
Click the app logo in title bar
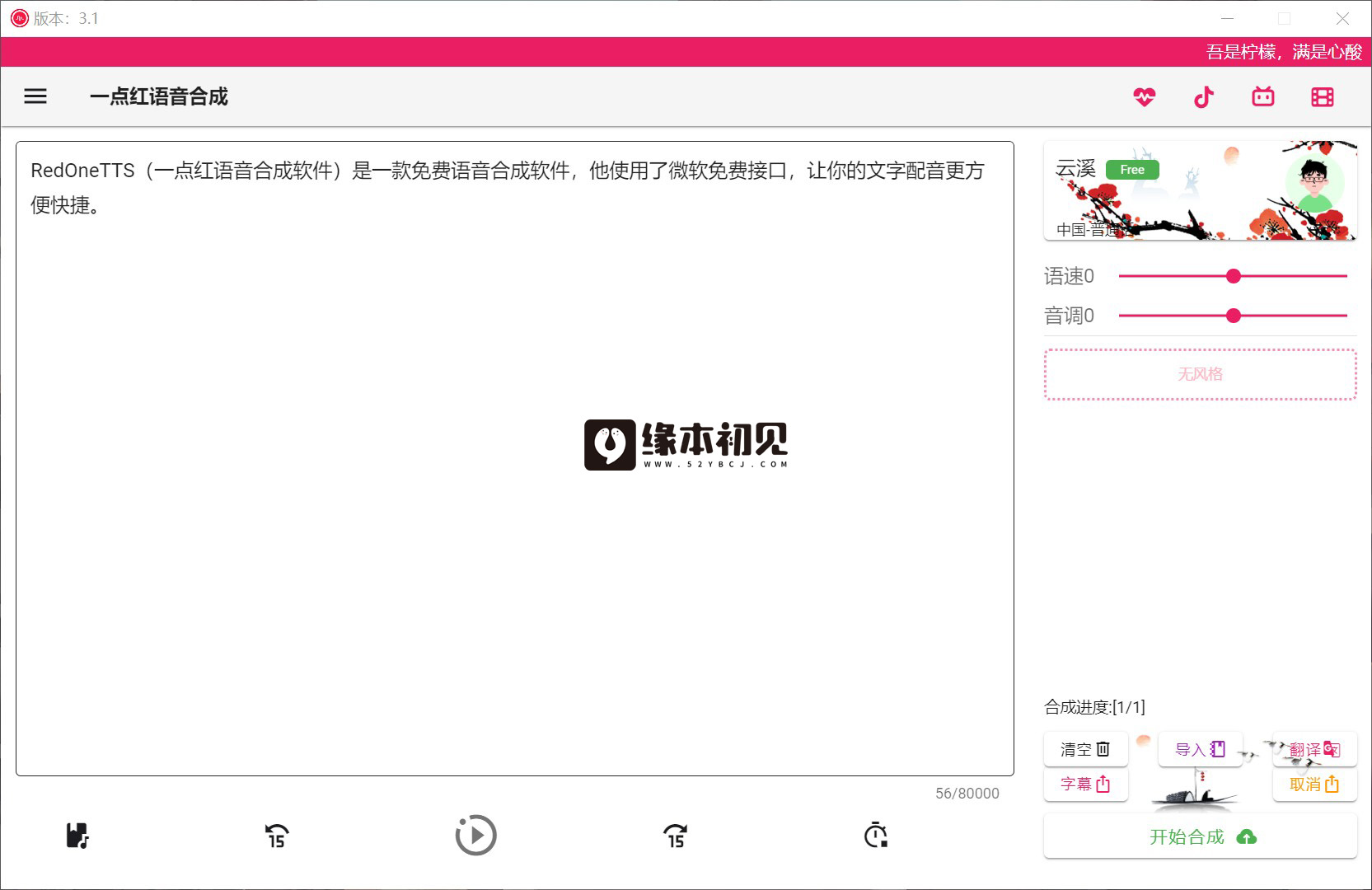click(x=19, y=18)
